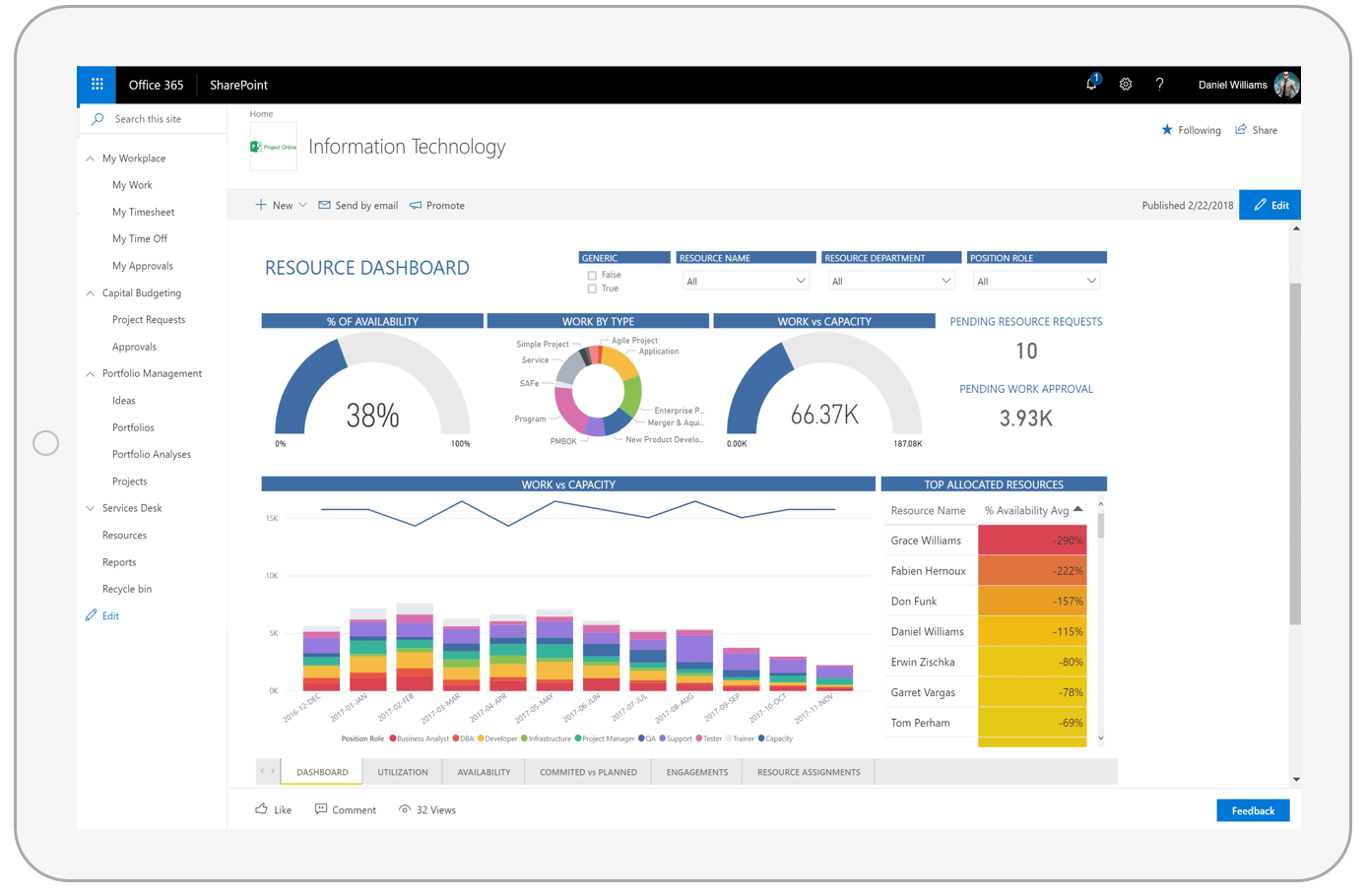Screen dimensions: 1366x896
Task: Click the Pending Resource Requests value 10
Action: [1026, 352]
